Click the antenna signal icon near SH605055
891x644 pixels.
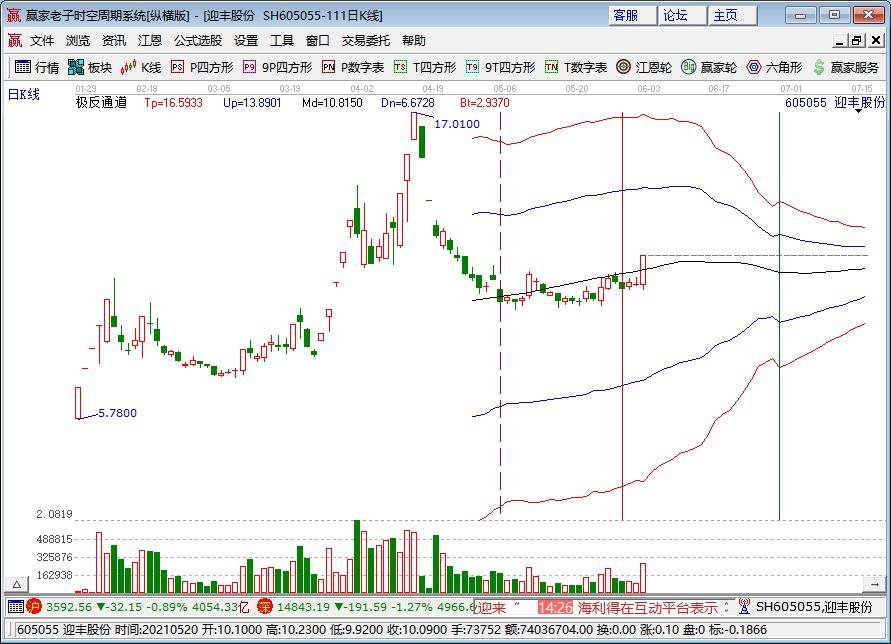tap(744, 606)
